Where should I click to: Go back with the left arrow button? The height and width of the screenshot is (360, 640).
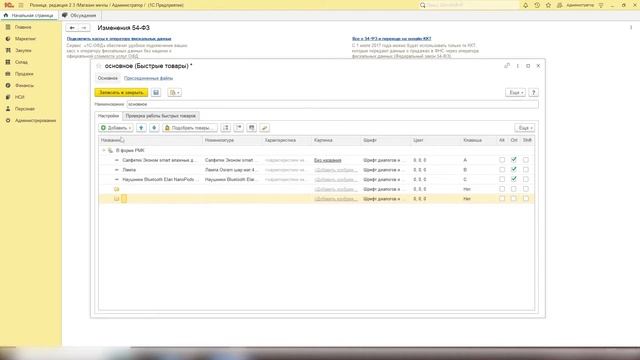click(x=72, y=28)
